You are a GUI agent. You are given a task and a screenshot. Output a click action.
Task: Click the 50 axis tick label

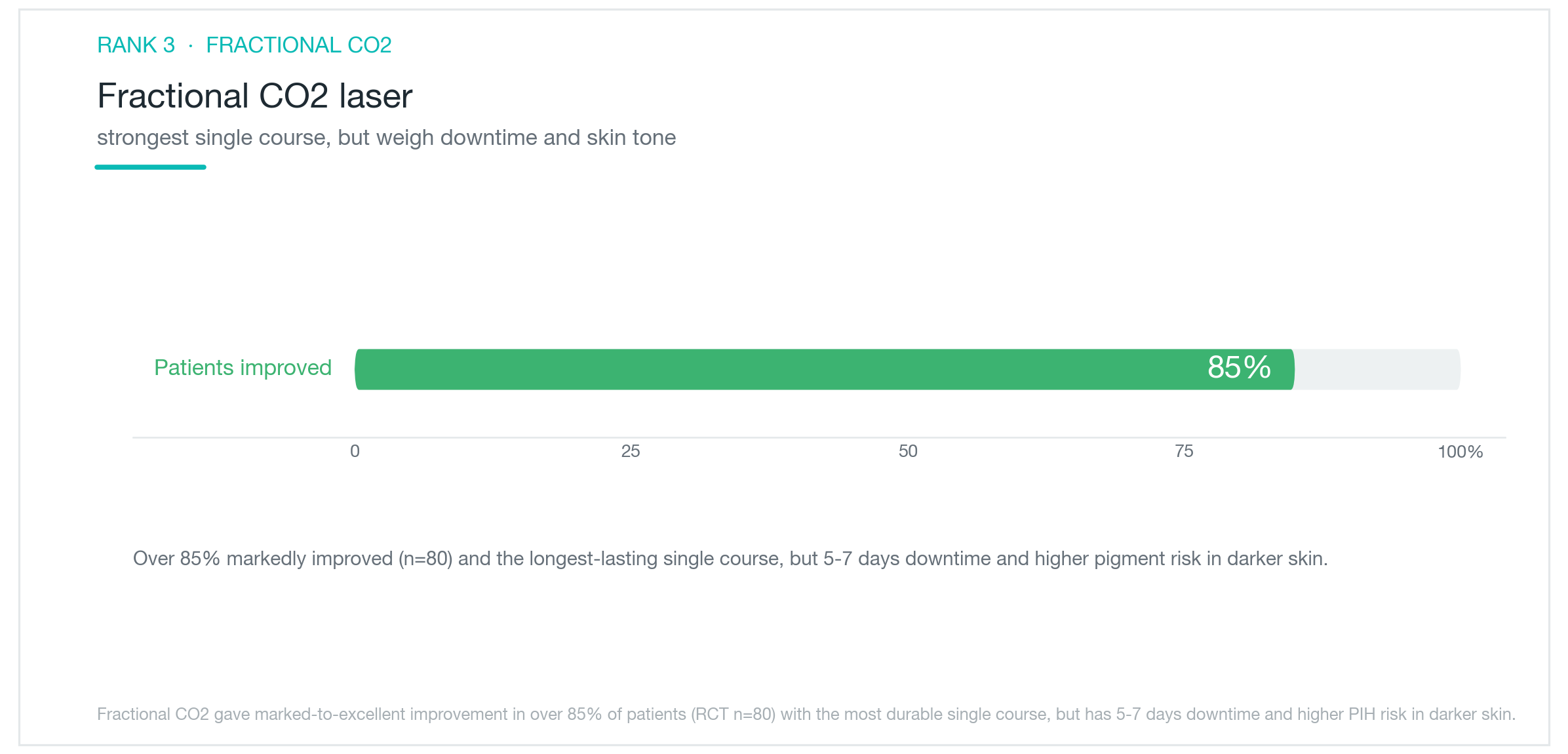(x=908, y=451)
